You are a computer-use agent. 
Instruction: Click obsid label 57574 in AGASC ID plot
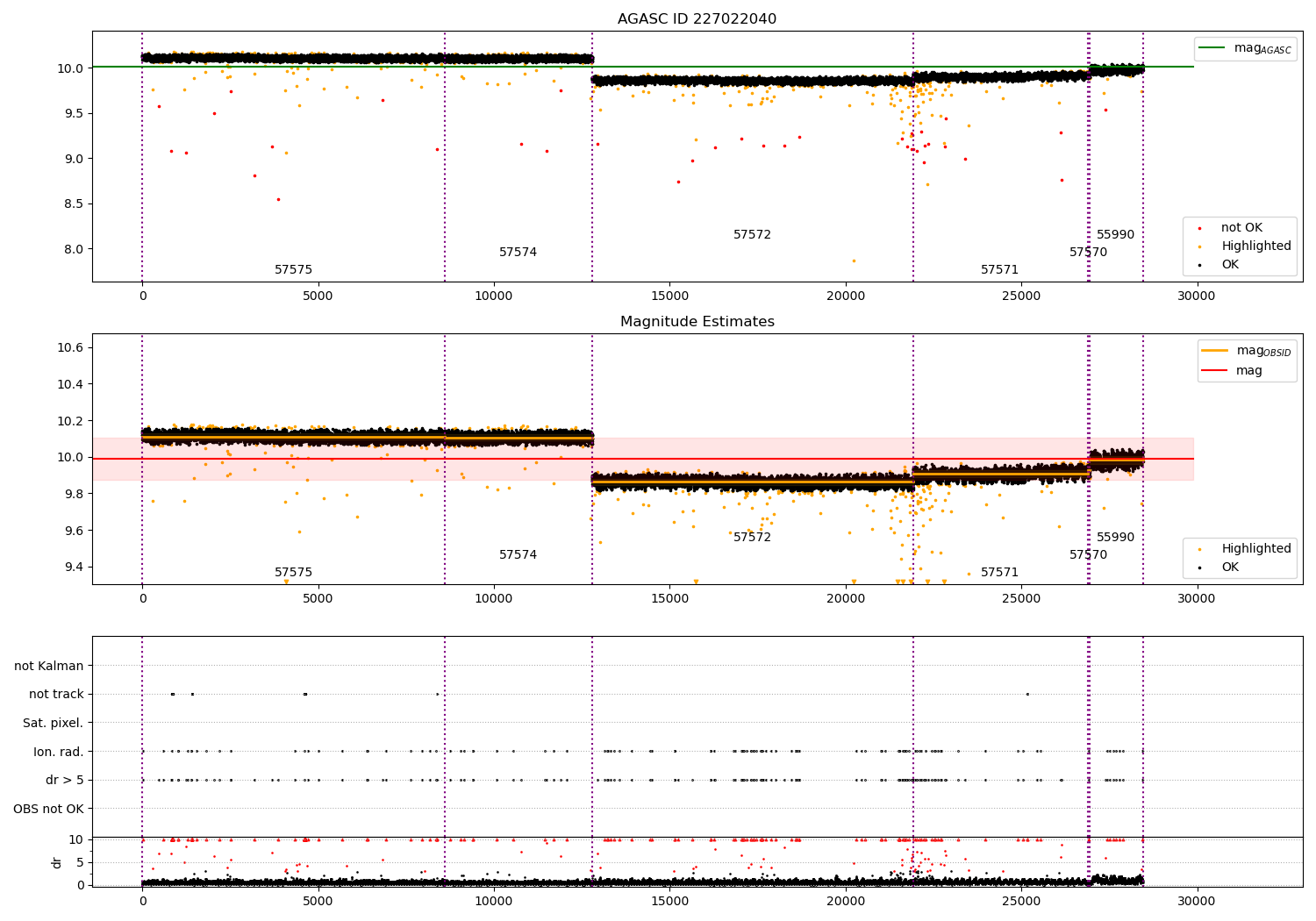pos(518,253)
